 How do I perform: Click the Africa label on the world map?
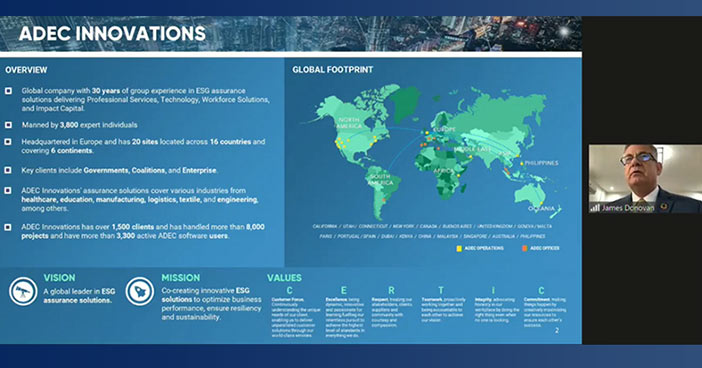443,171
